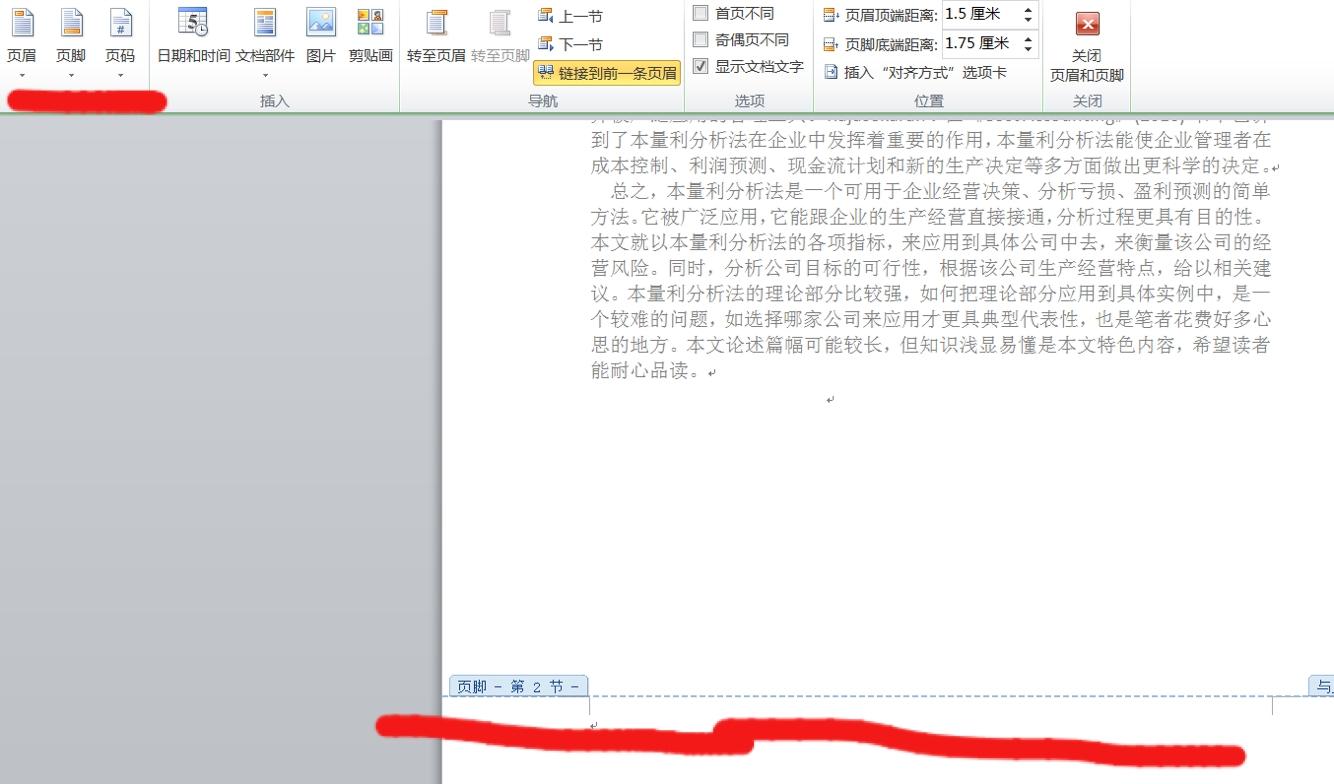Toggle link to previous header

coord(607,72)
